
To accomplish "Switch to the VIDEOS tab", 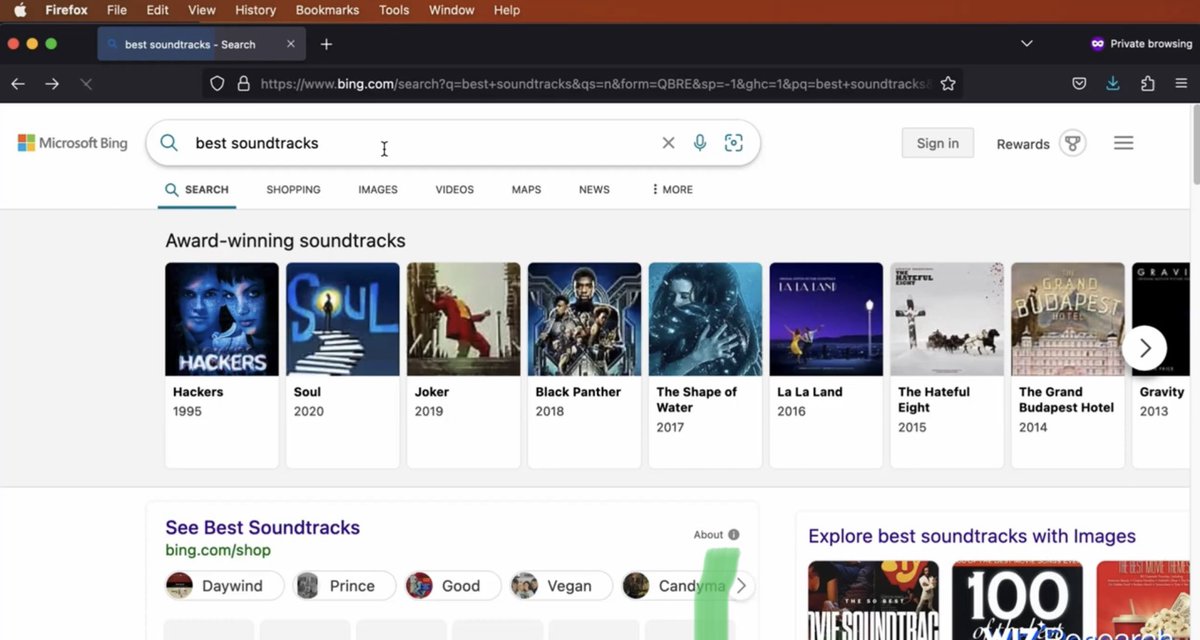I will (454, 189).
